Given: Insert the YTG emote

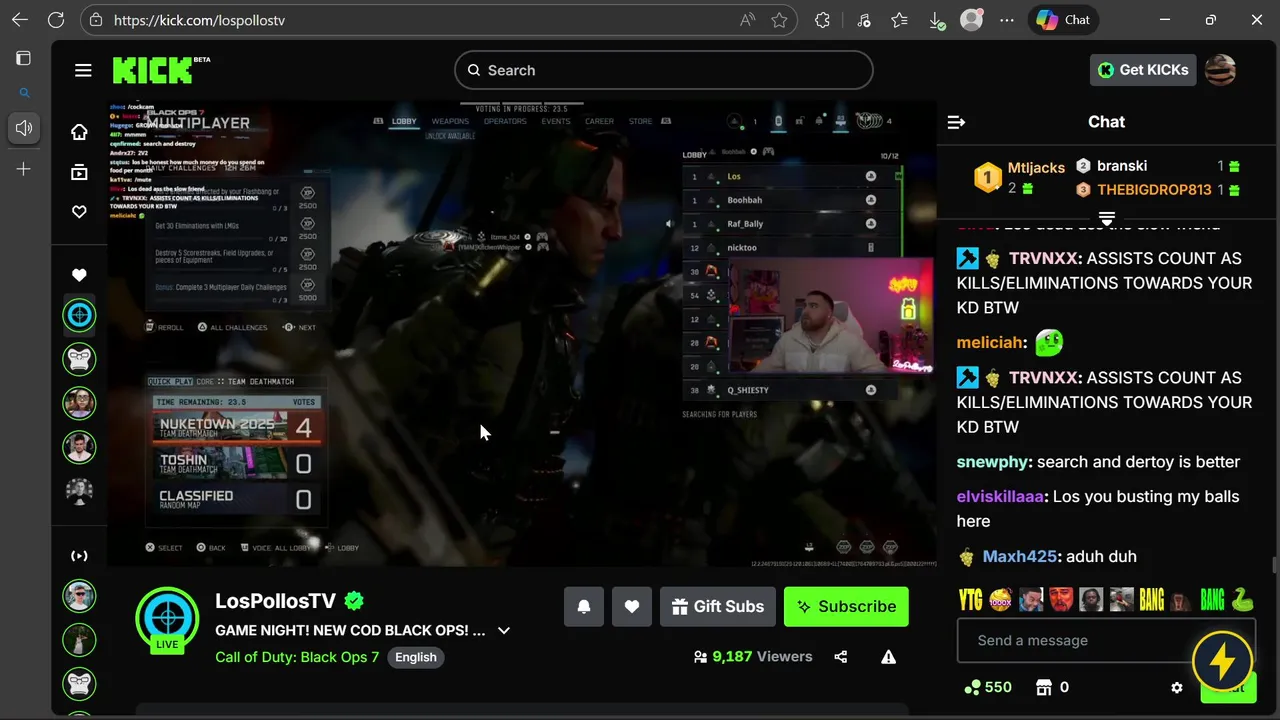Looking at the screenshot, I should point(971,600).
